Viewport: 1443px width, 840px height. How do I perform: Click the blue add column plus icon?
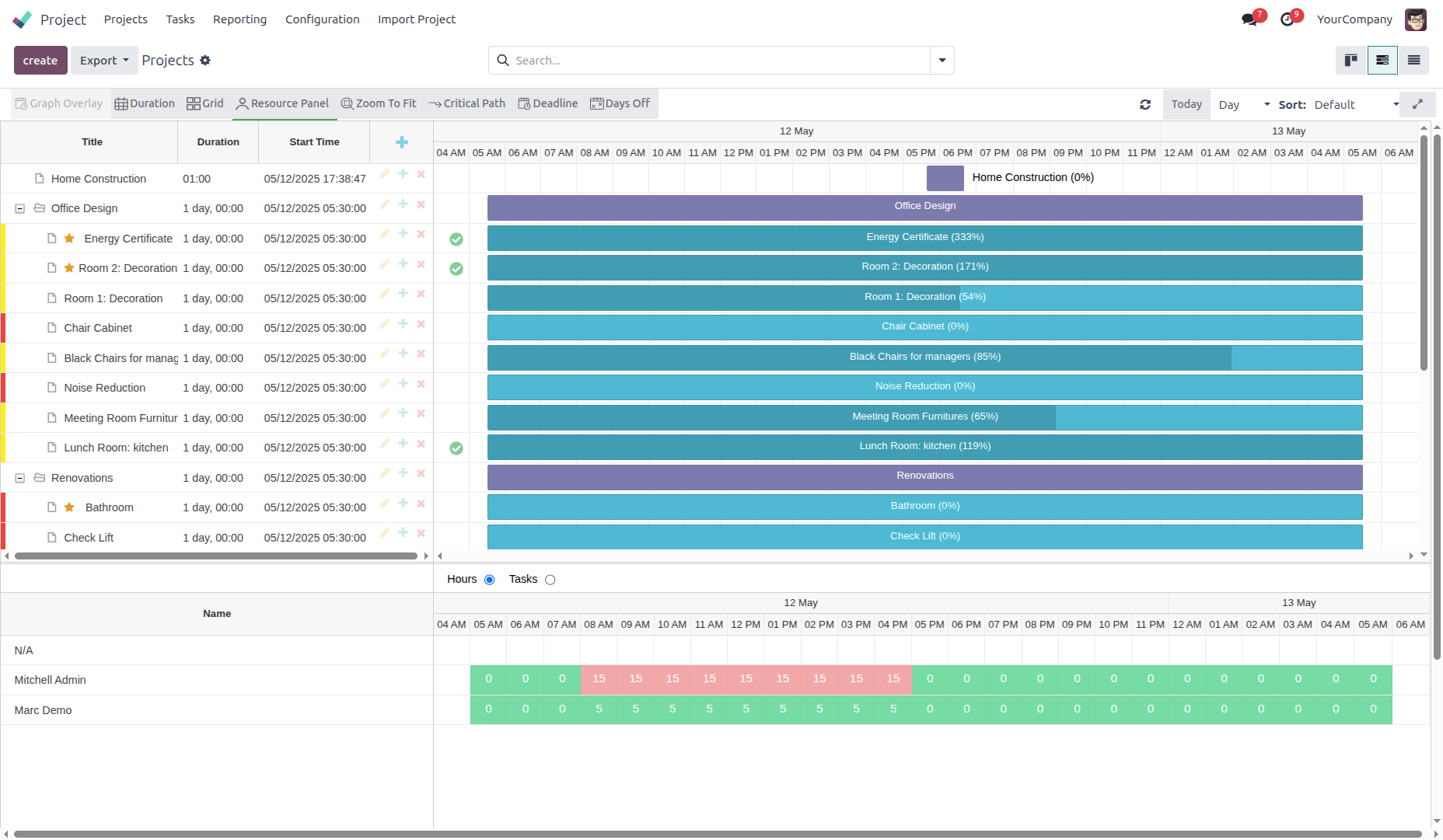[x=401, y=142]
